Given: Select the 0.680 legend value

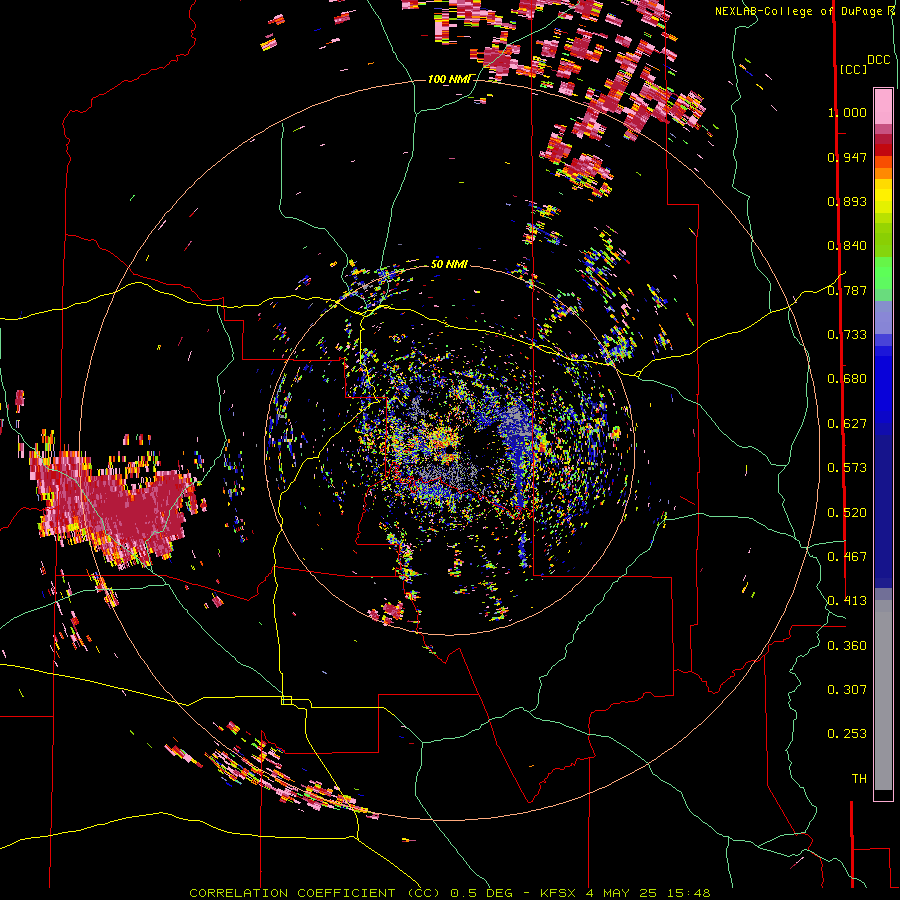Looking at the screenshot, I should click(x=847, y=379).
